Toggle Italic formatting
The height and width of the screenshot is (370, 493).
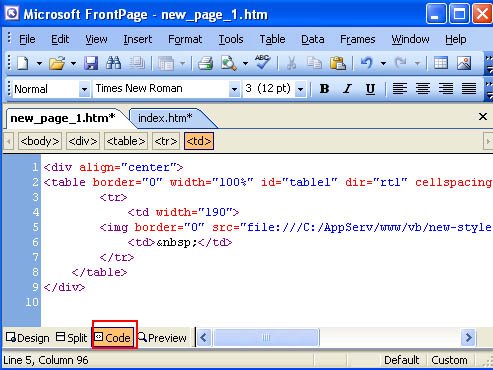(x=347, y=89)
